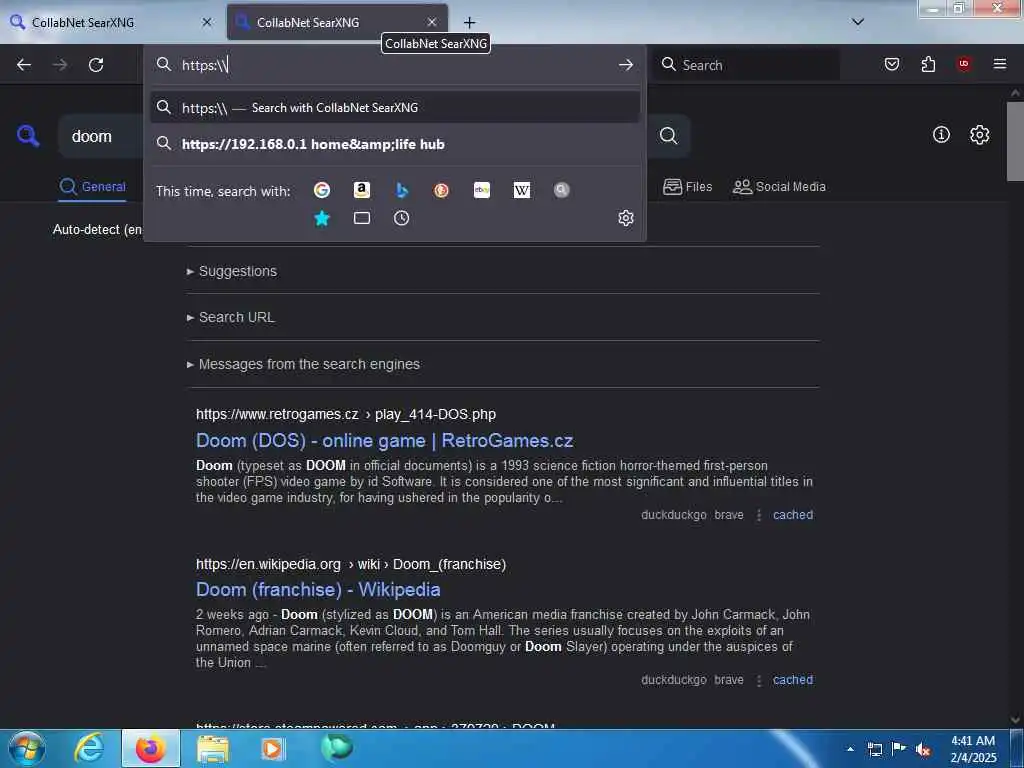Click the address bar text field
This screenshot has height=768, width=1024.
pyautogui.click(x=395, y=65)
